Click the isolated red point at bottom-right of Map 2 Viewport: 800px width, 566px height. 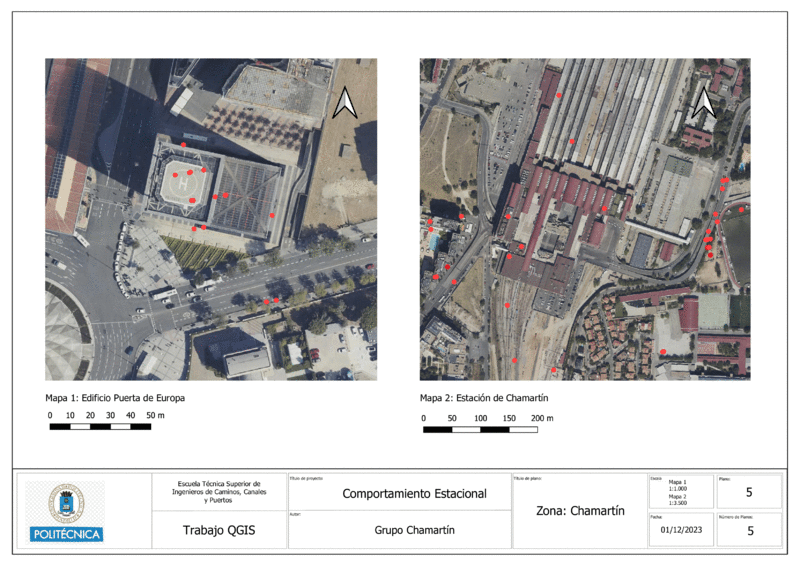[663, 351]
